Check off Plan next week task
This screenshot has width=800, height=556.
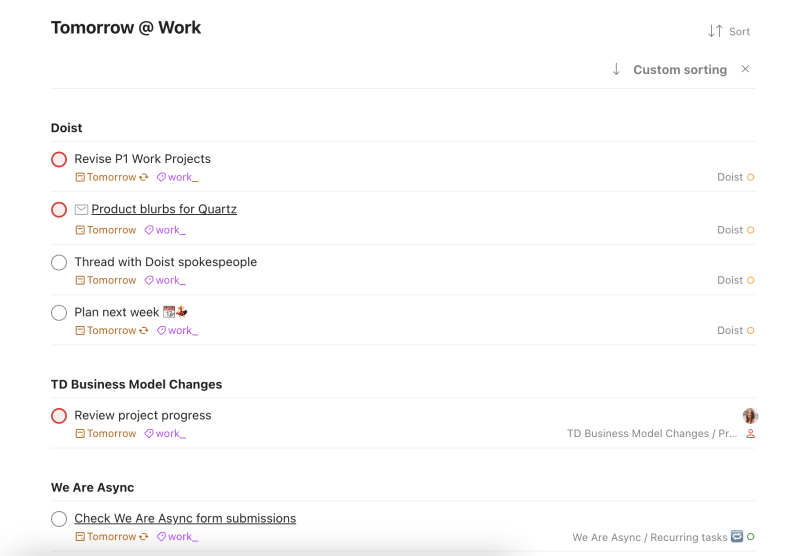tap(59, 312)
